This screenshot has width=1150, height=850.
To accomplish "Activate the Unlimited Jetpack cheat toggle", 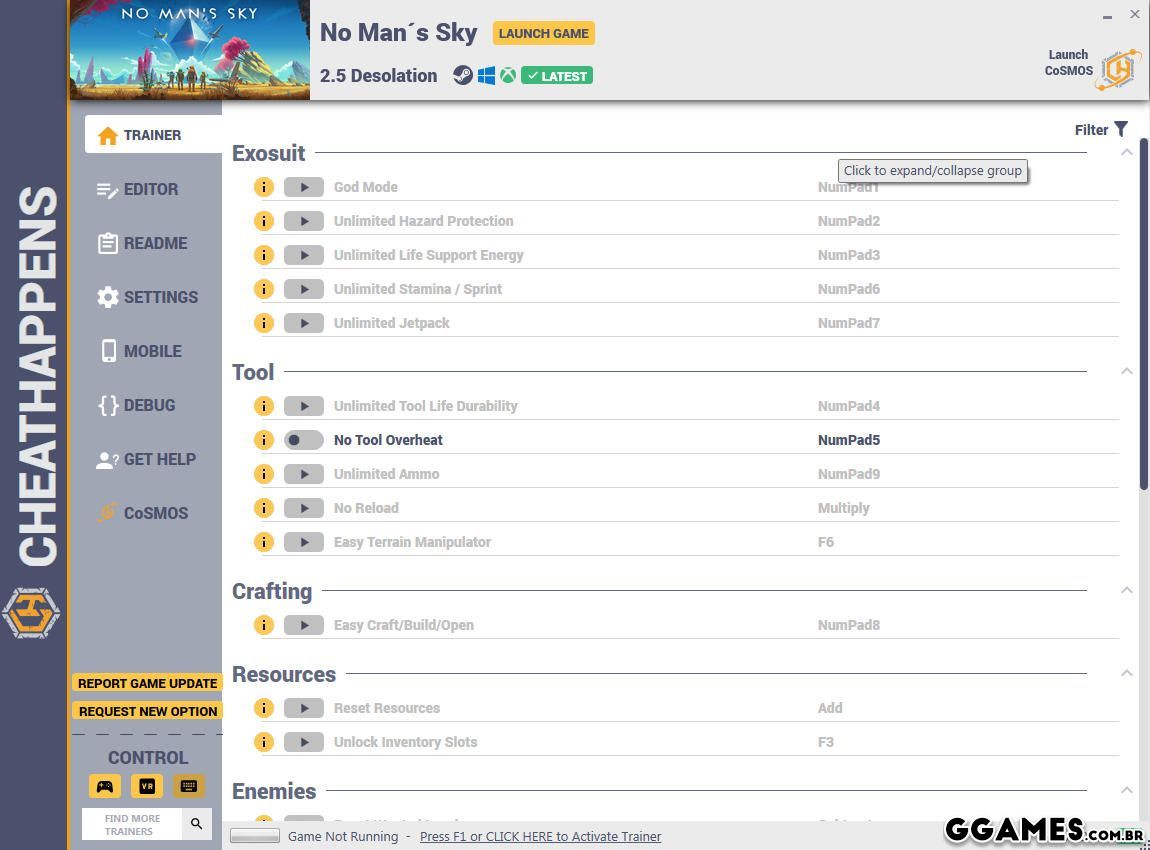I will (x=303, y=323).
